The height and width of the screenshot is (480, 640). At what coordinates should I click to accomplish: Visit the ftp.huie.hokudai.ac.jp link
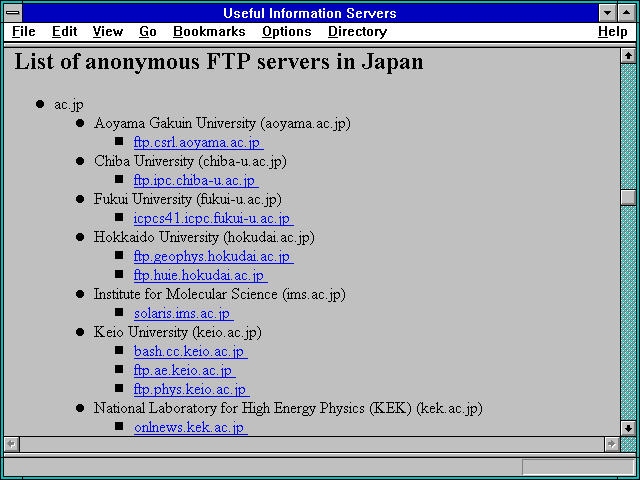(x=200, y=276)
